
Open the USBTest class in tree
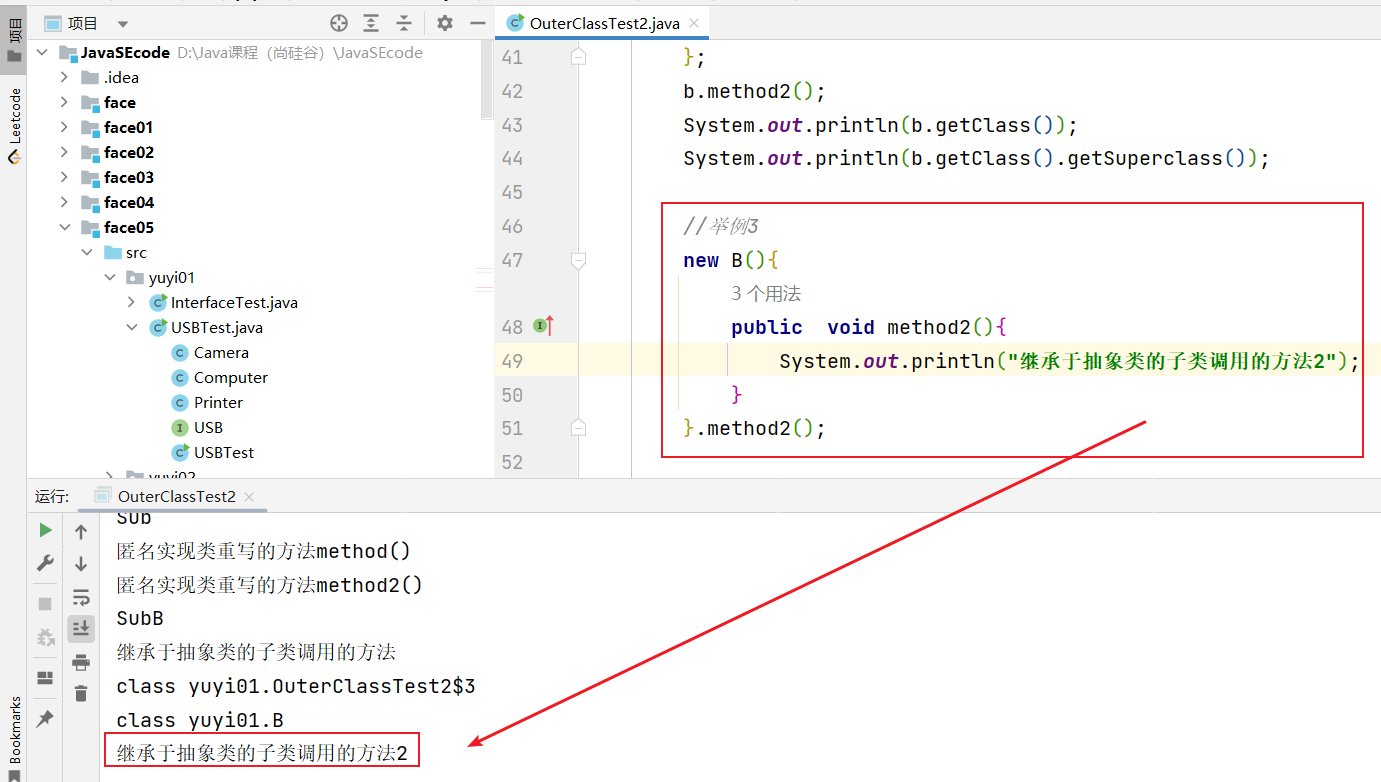(x=213, y=452)
